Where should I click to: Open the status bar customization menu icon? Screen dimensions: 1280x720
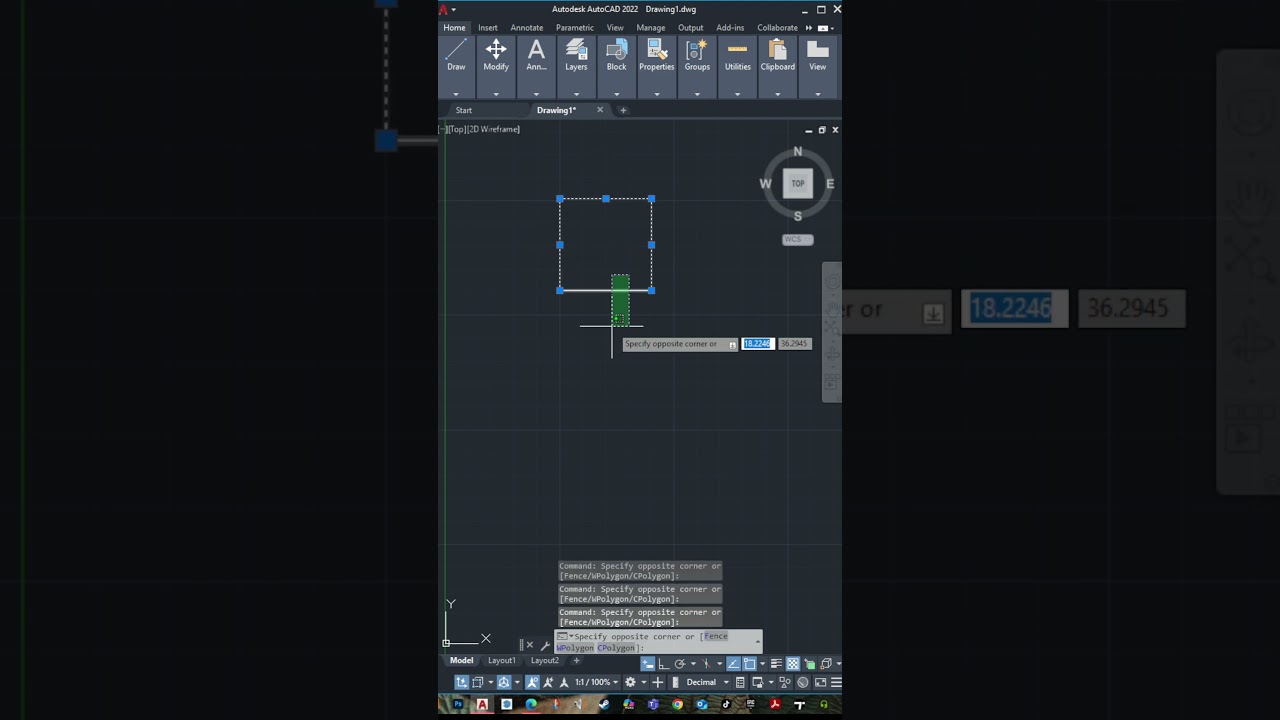tap(836, 682)
